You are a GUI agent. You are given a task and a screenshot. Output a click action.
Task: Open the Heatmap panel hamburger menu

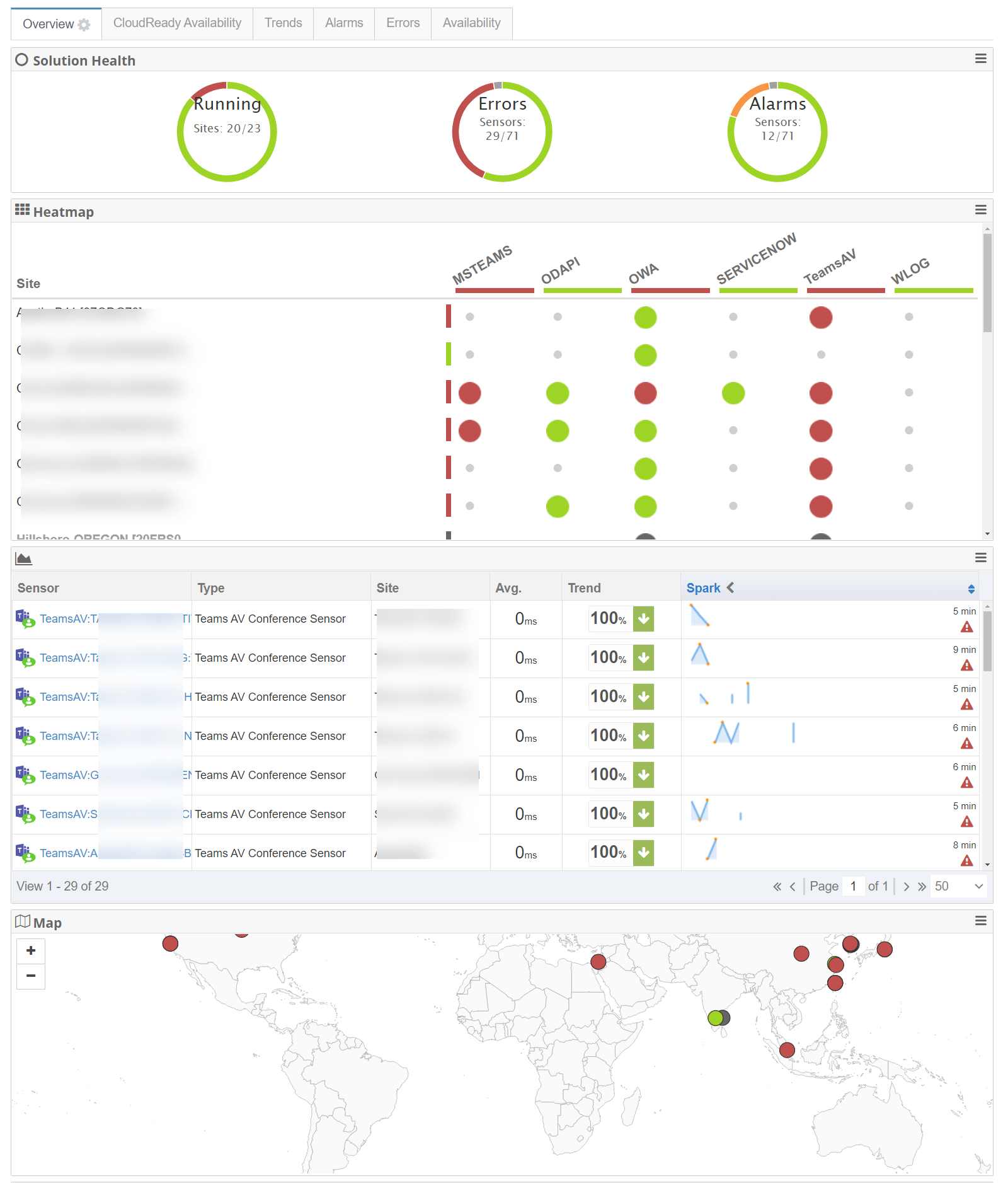click(980, 210)
